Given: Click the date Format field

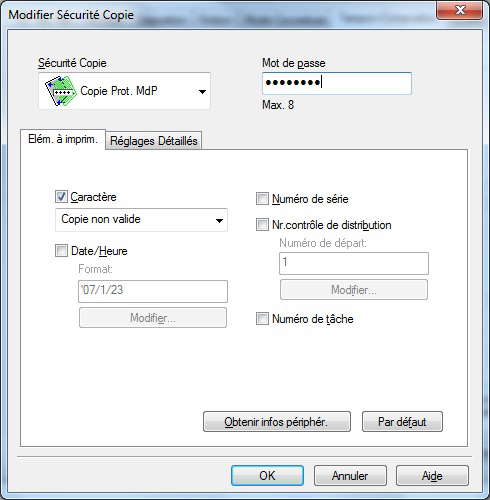Looking at the screenshot, I should (x=153, y=291).
